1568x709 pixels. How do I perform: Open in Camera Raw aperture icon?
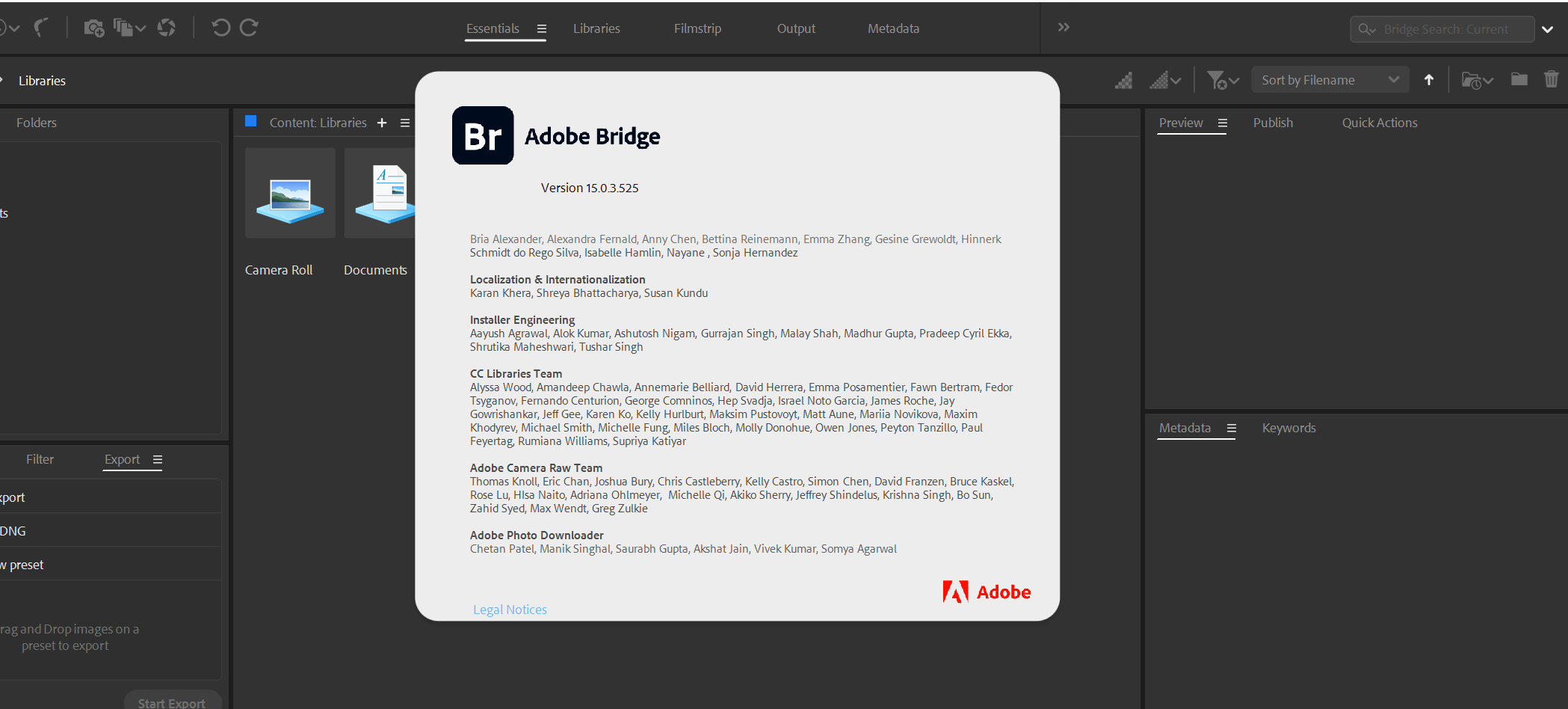click(x=167, y=28)
